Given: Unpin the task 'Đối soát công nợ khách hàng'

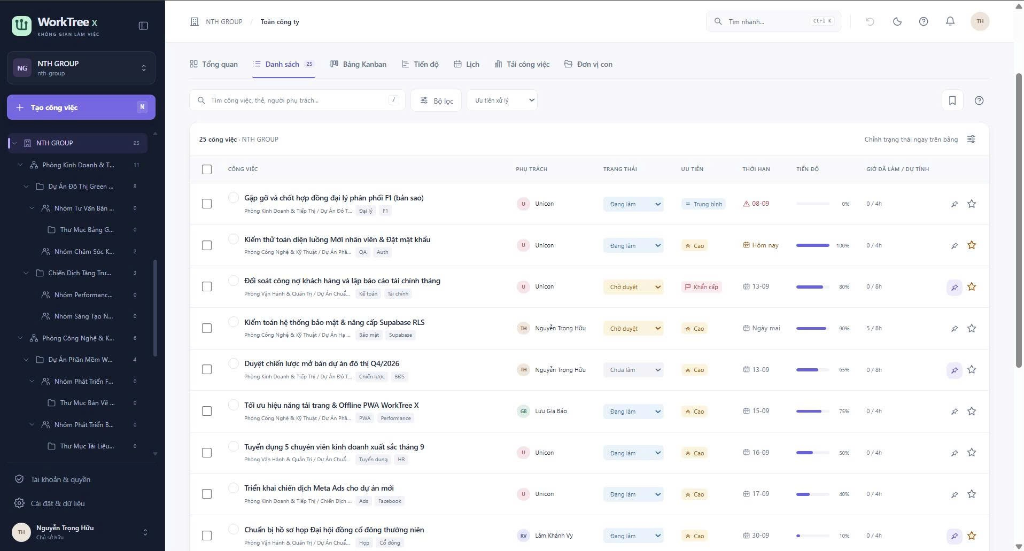Looking at the screenshot, I should 954,287.
